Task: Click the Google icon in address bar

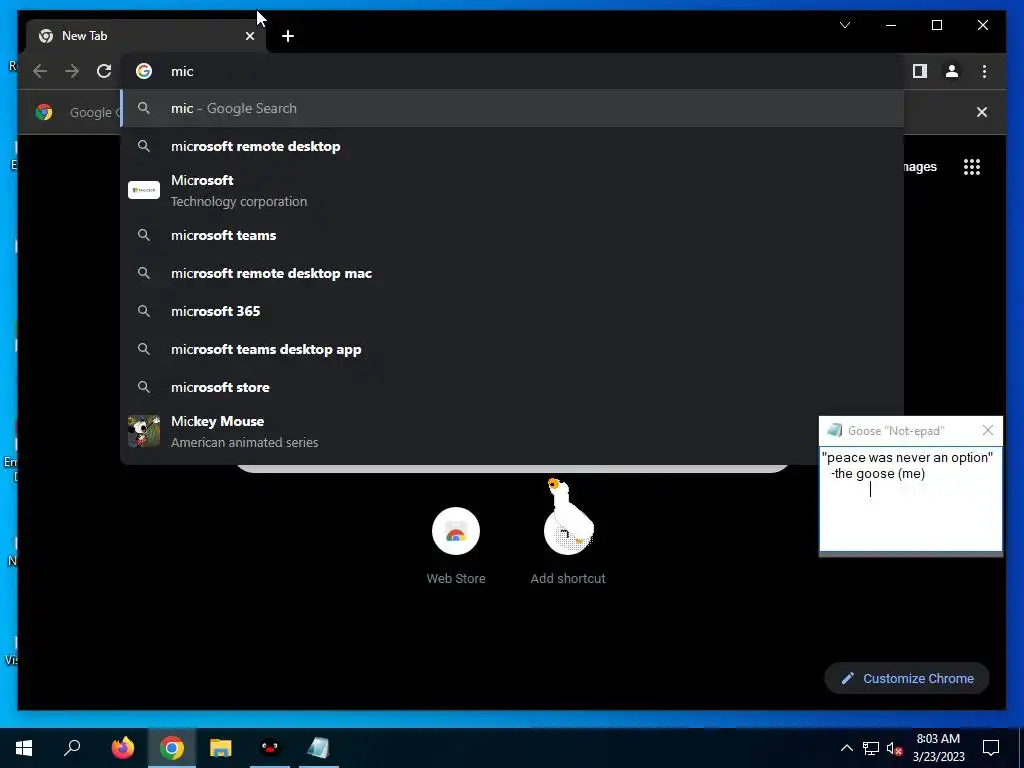Action: [144, 71]
